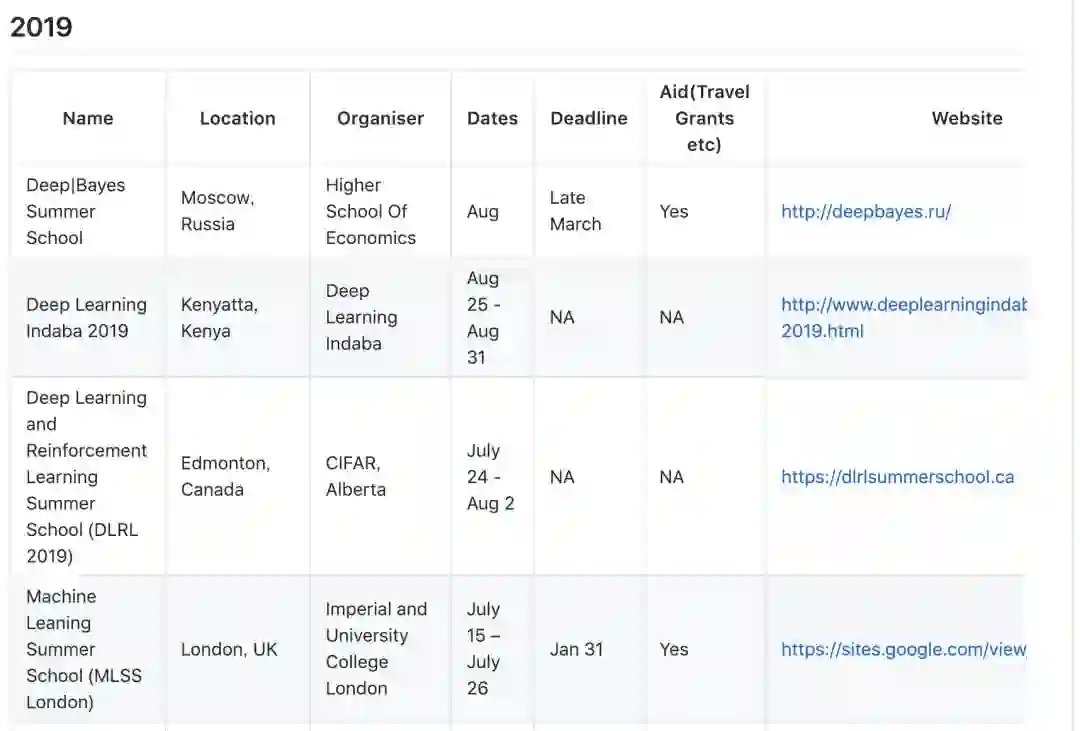This screenshot has width=1080, height=731.
Task: Click the Organiser column header
Action: (380, 118)
